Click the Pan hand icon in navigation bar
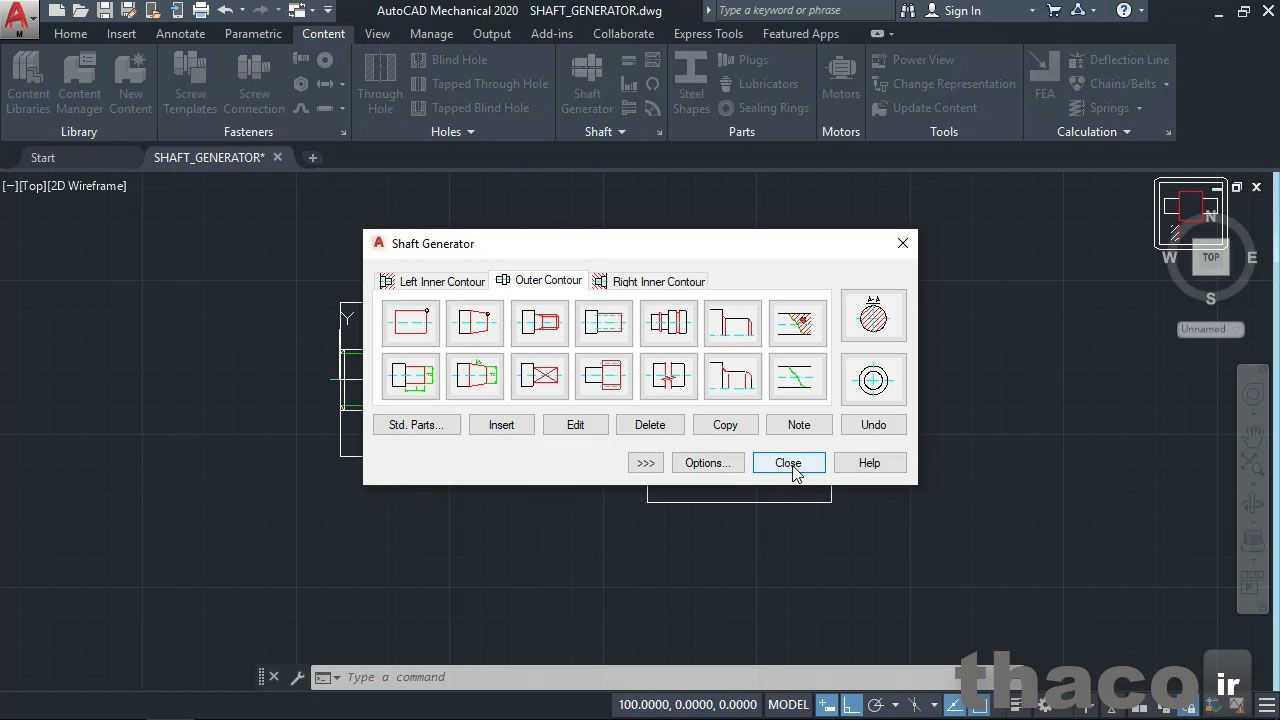Screen dimensions: 1280x720 coord(1252,434)
